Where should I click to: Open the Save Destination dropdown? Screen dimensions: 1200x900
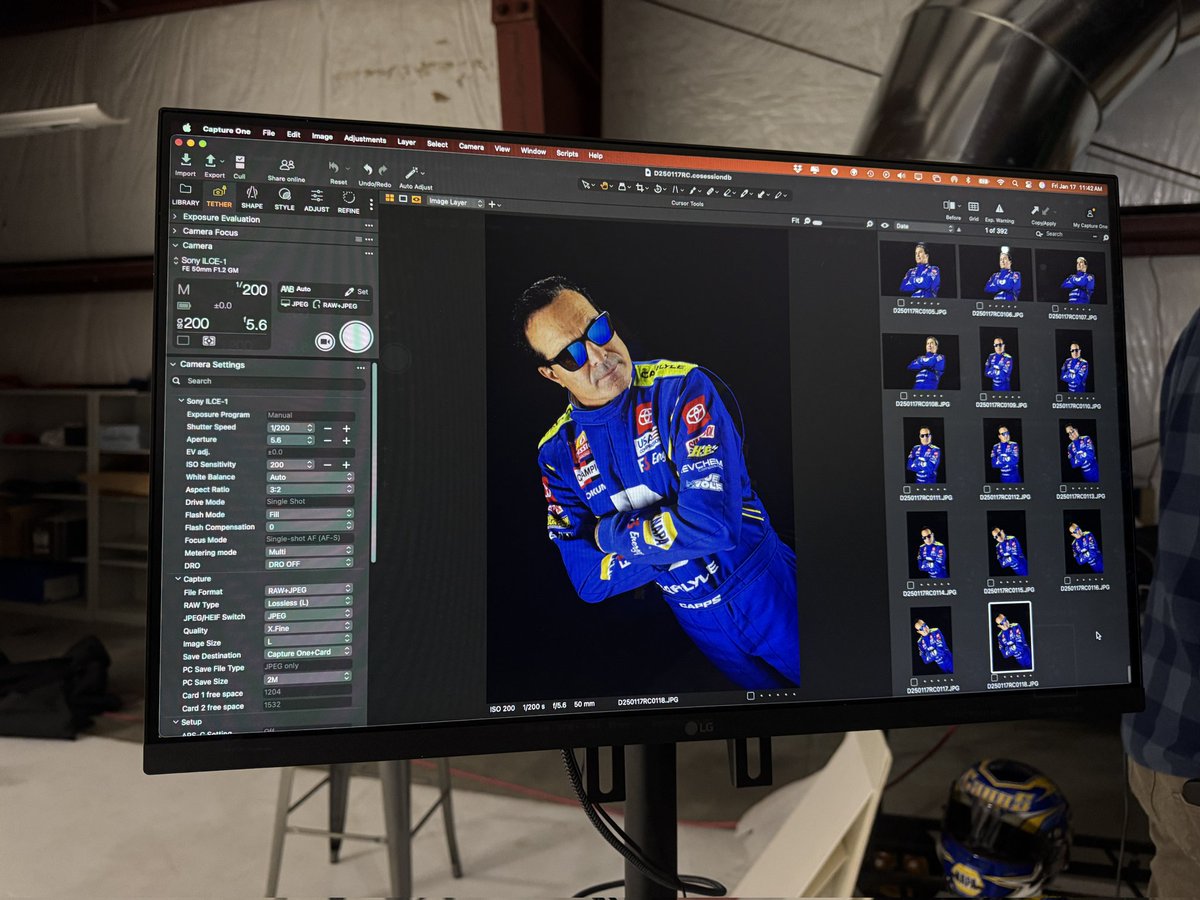[308, 652]
